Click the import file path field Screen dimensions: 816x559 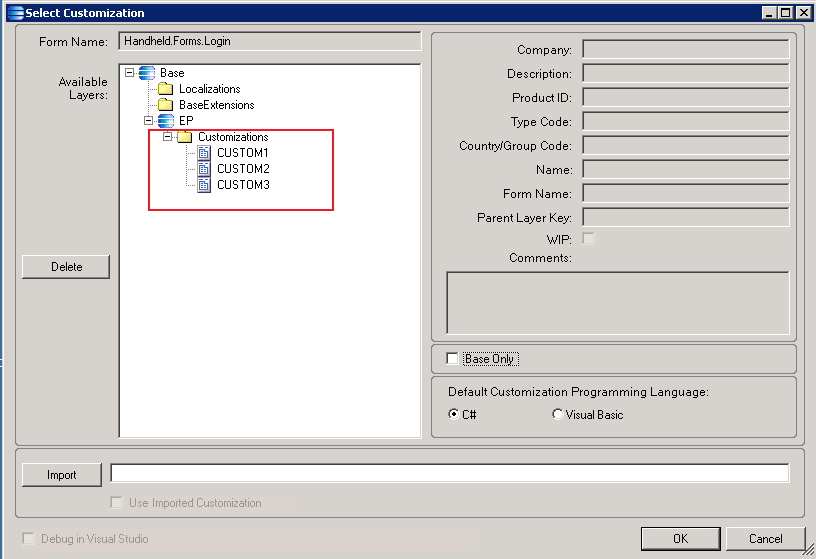click(x=450, y=473)
